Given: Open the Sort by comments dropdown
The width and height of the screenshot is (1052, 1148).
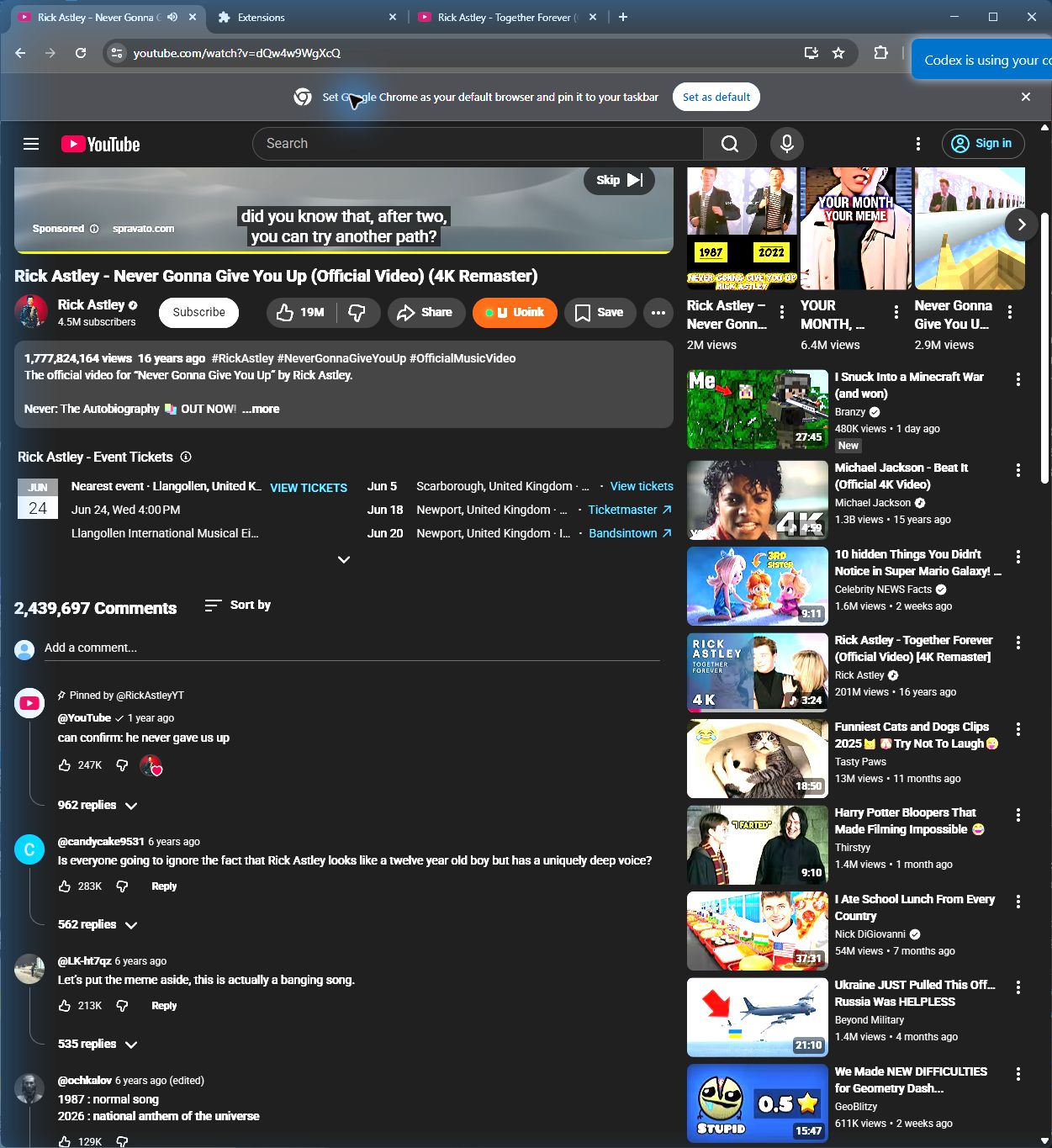Looking at the screenshot, I should [x=238, y=605].
